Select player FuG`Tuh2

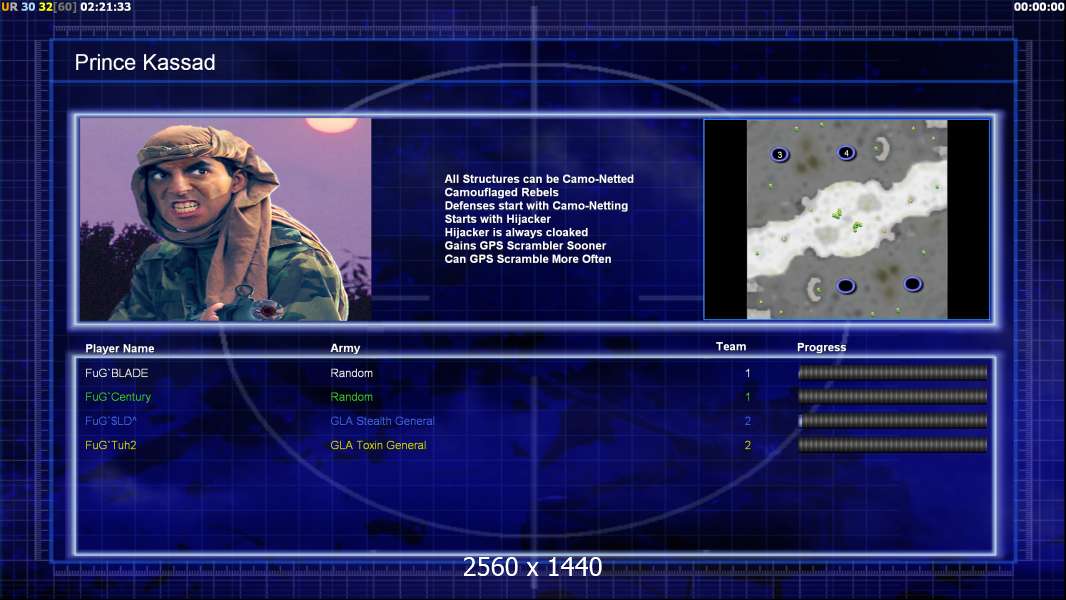[x=111, y=445]
